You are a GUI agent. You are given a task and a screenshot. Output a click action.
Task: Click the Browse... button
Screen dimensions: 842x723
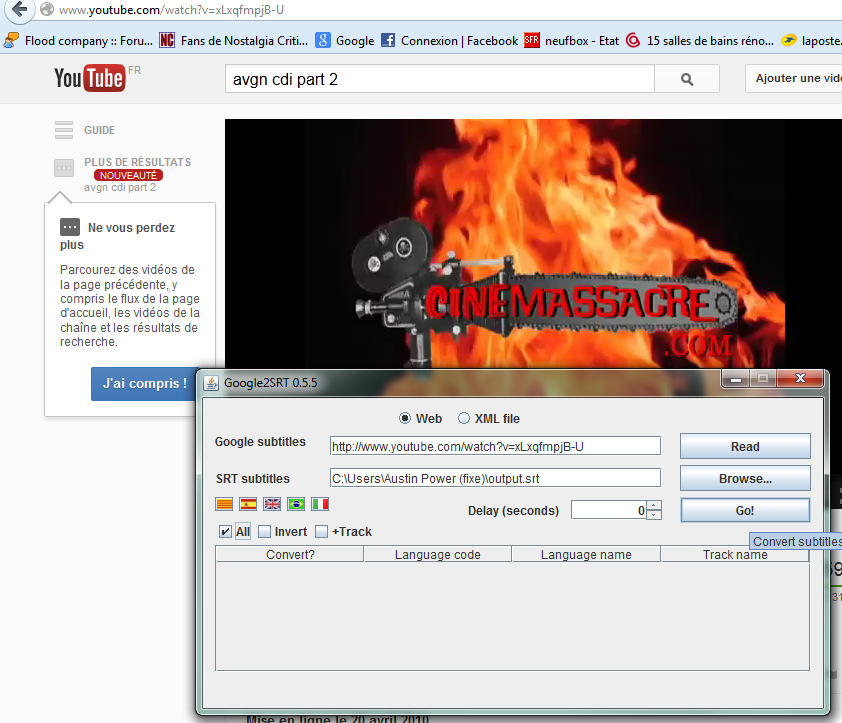click(x=745, y=478)
